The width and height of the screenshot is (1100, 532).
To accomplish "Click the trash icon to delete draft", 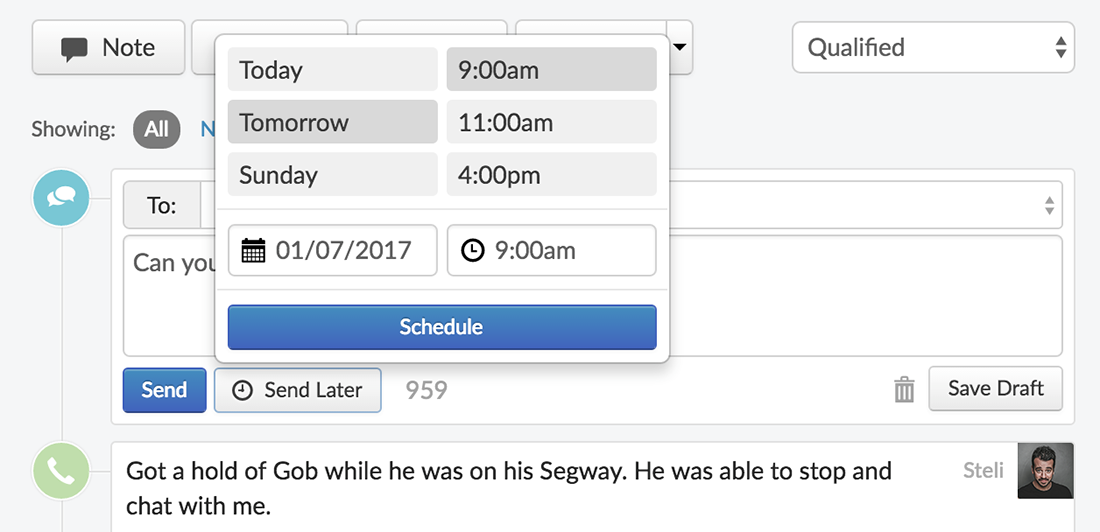I will coord(904,389).
